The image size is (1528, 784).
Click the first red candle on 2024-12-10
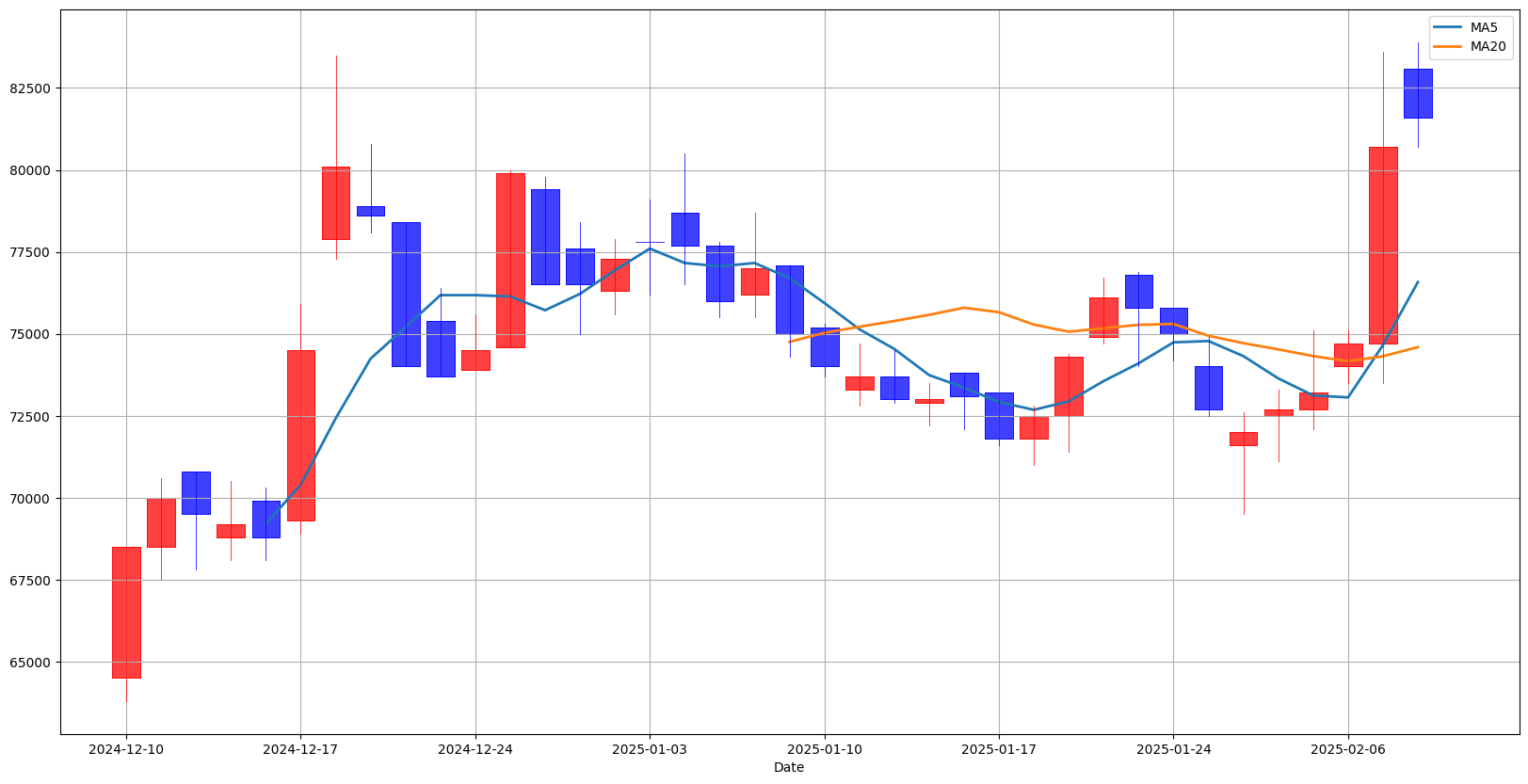tap(126, 612)
